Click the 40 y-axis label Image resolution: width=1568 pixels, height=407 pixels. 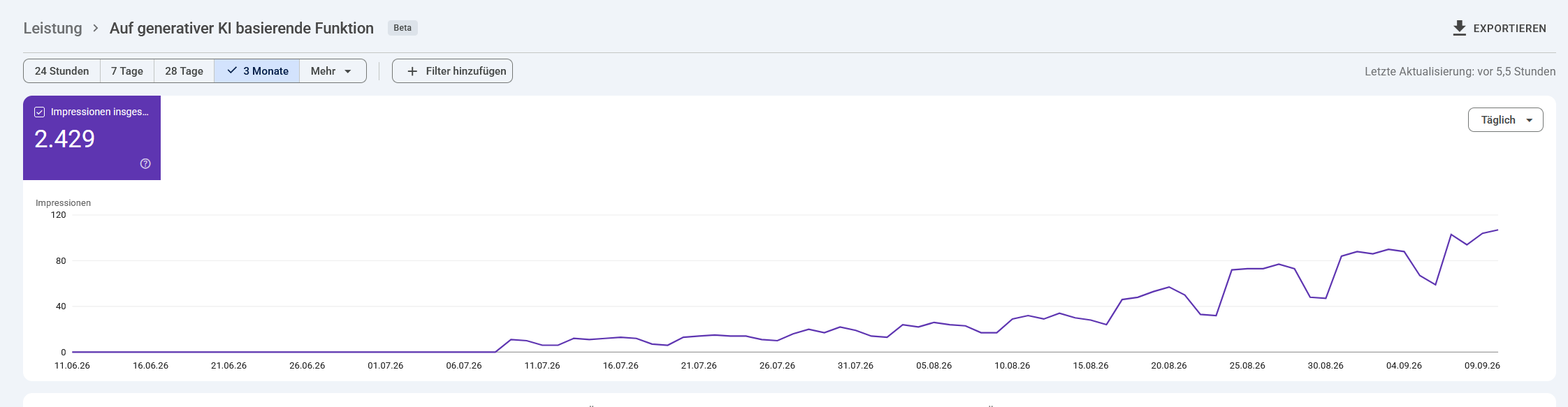(x=61, y=306)
